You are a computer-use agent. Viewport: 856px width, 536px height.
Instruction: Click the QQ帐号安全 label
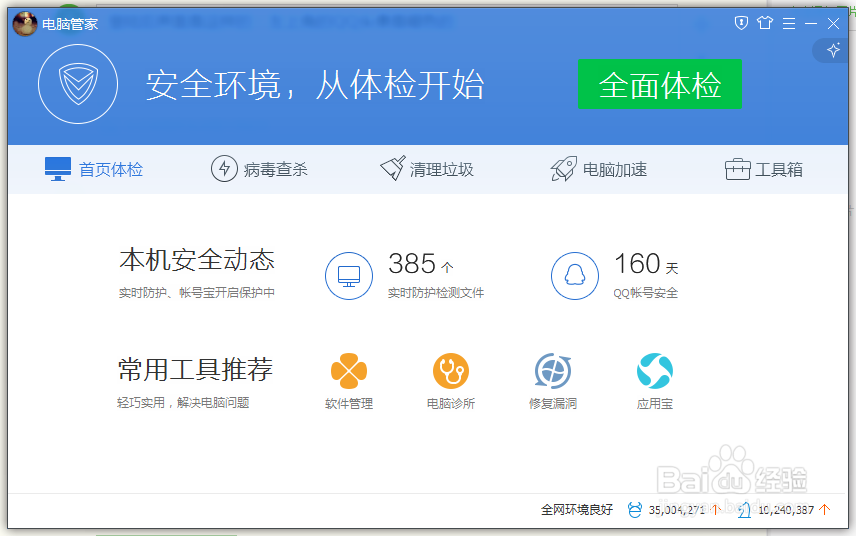coord(645,293)
